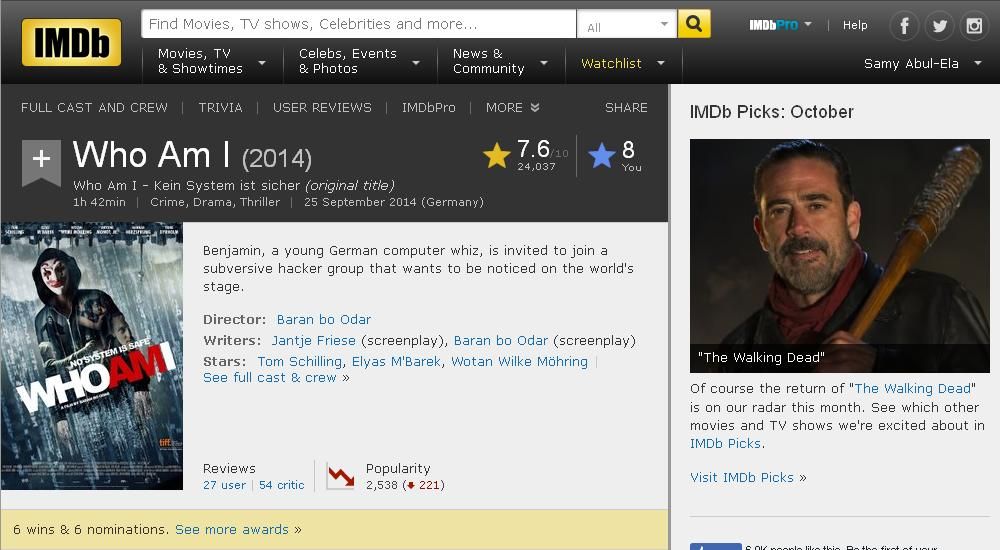
Task: Open the TRIVIA section
Action: 220,108
